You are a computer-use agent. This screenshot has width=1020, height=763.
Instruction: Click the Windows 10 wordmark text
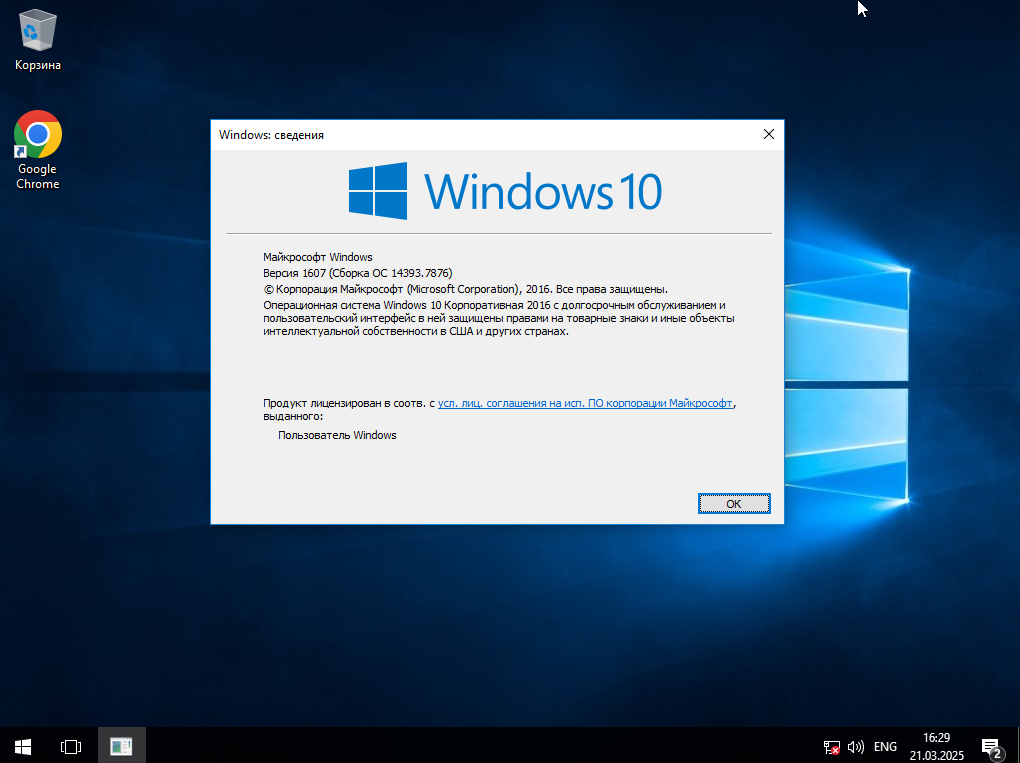tap(543, 190)
